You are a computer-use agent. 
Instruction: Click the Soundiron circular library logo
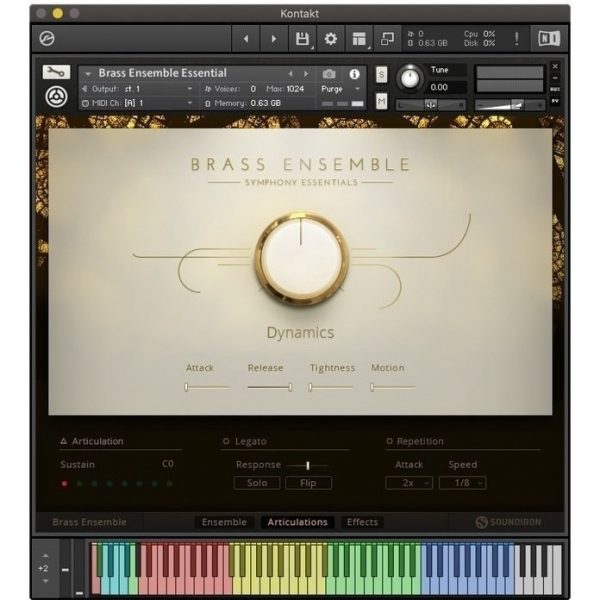point(56,97)
